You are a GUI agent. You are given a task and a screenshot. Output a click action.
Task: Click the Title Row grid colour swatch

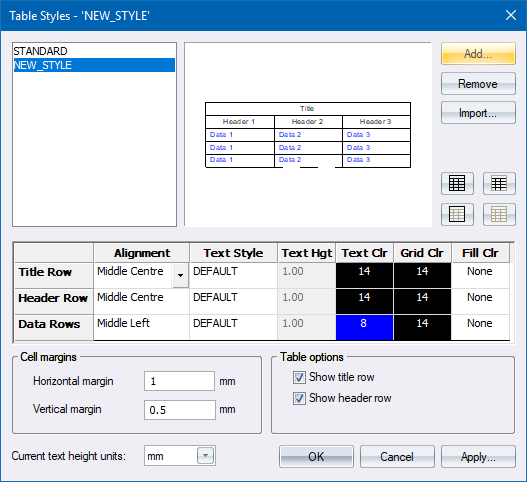point(422,275)
